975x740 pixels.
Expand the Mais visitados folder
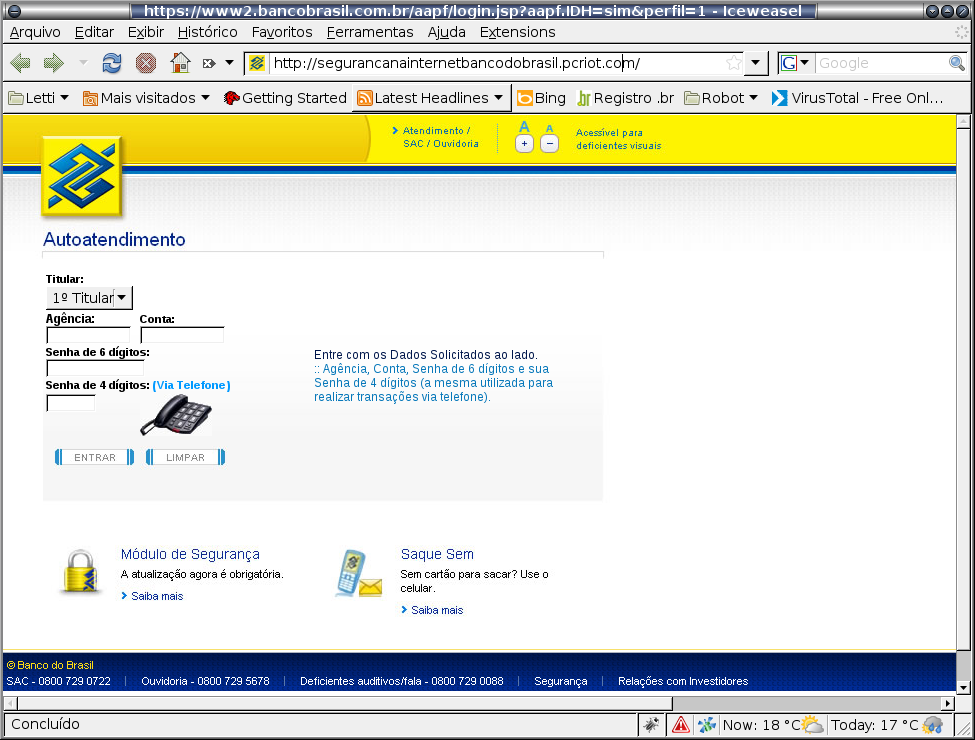146,98
